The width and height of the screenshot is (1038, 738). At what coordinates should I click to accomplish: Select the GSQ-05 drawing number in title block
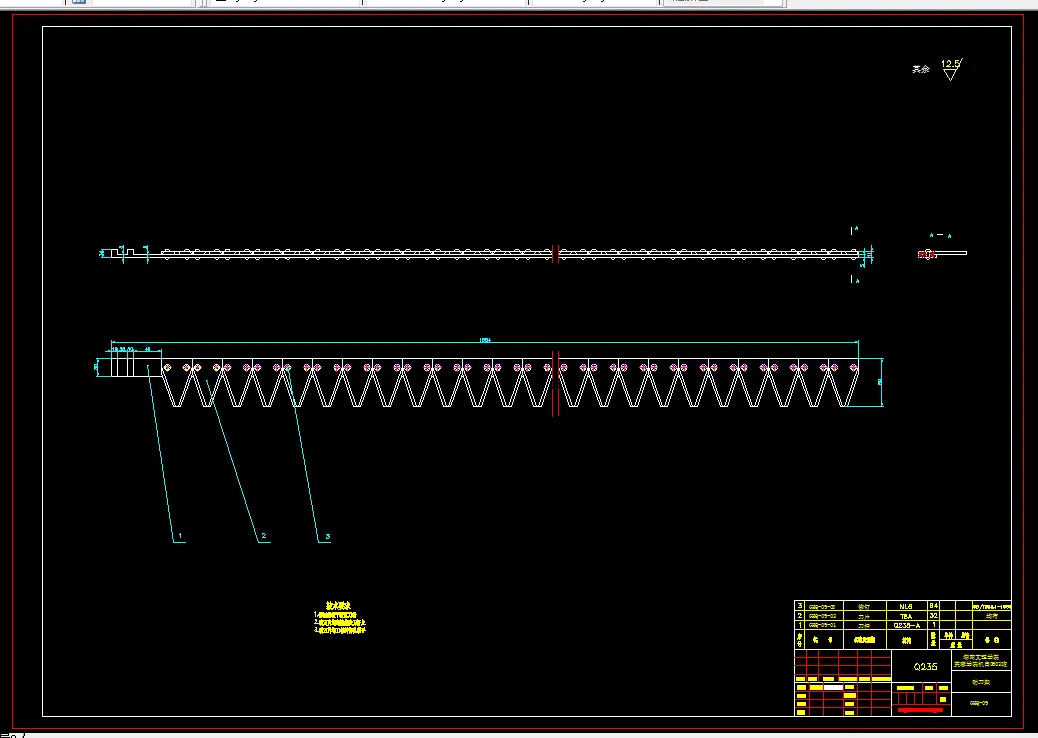[x=979, y=703]
